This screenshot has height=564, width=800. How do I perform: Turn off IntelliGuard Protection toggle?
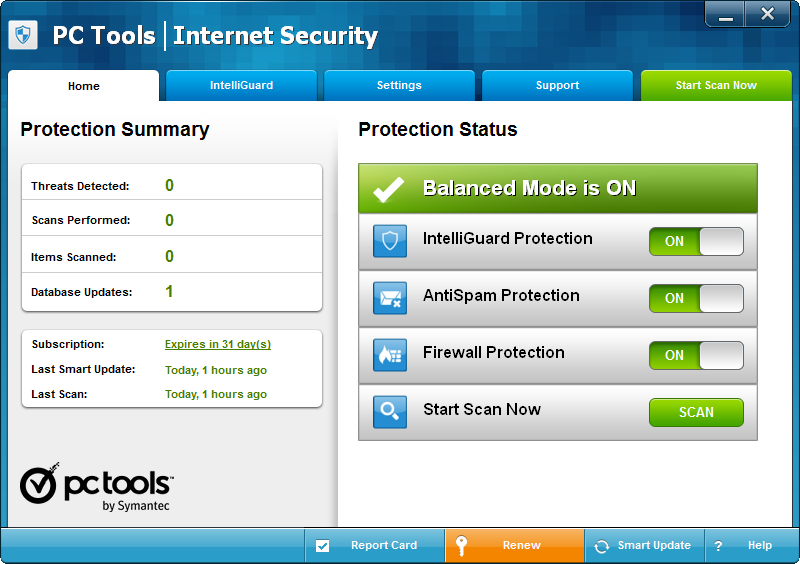coord(696,241)
